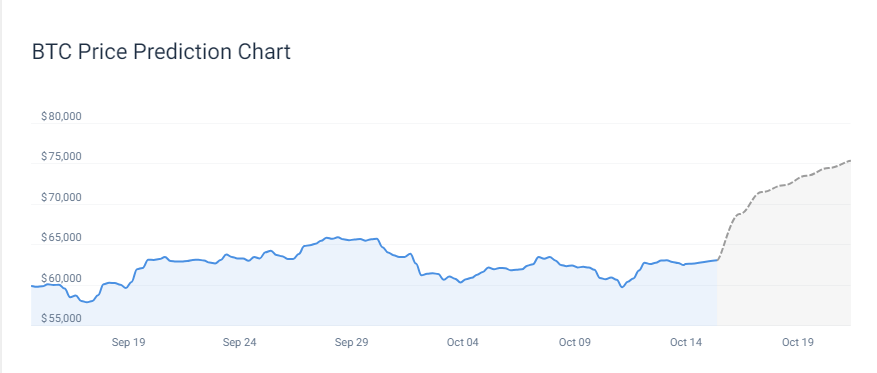Click the $55,000 y-axis label
Screen dimensions: 877x373
pos(62,318)
